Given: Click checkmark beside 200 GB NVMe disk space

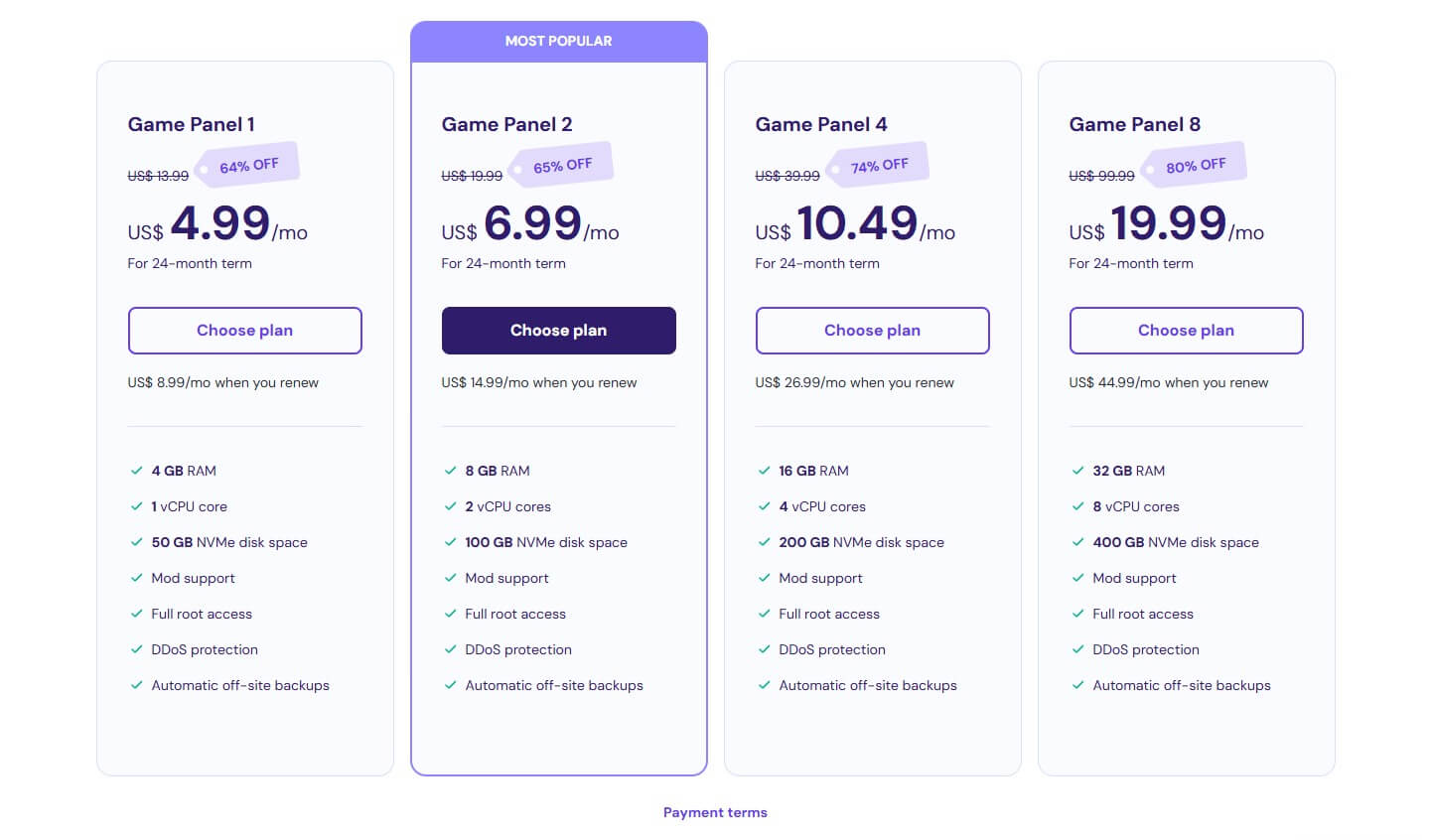Looking at the screenshot, I should pos(764,542).
